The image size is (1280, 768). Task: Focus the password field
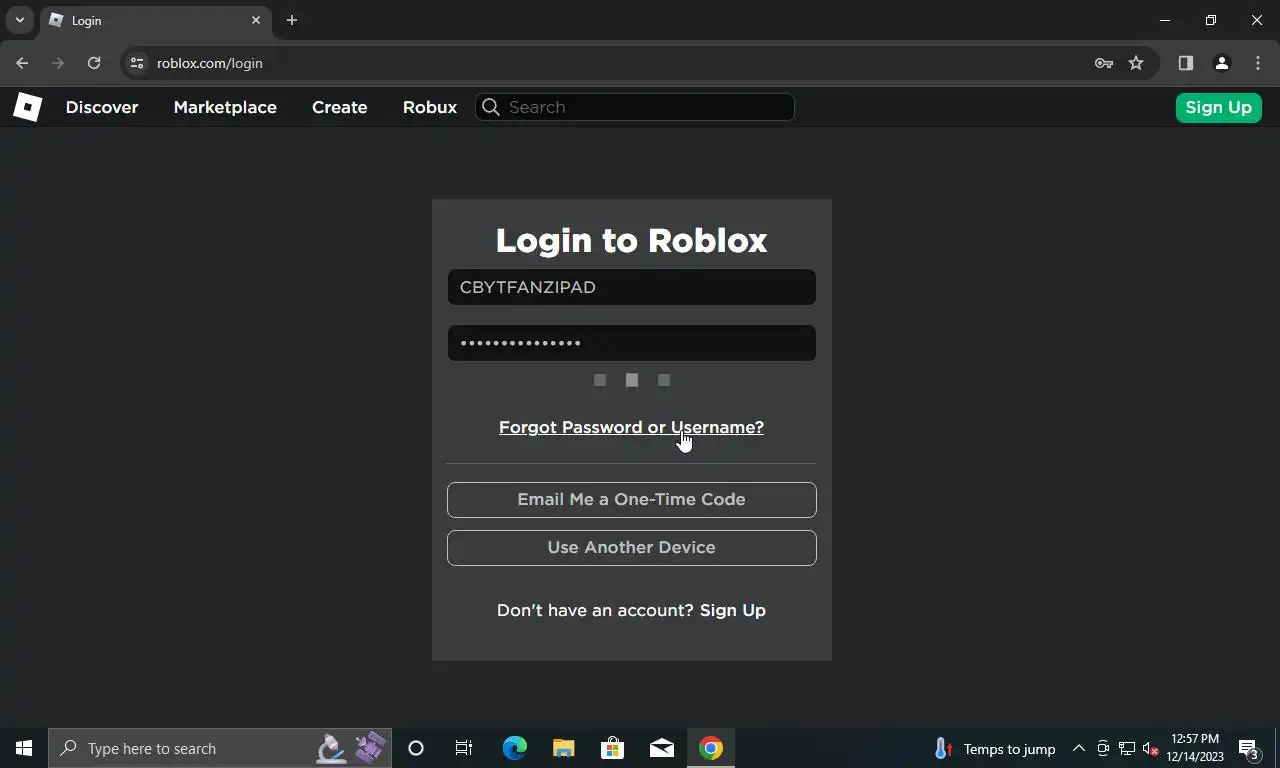pyautogui.click(x=632, y=343)
